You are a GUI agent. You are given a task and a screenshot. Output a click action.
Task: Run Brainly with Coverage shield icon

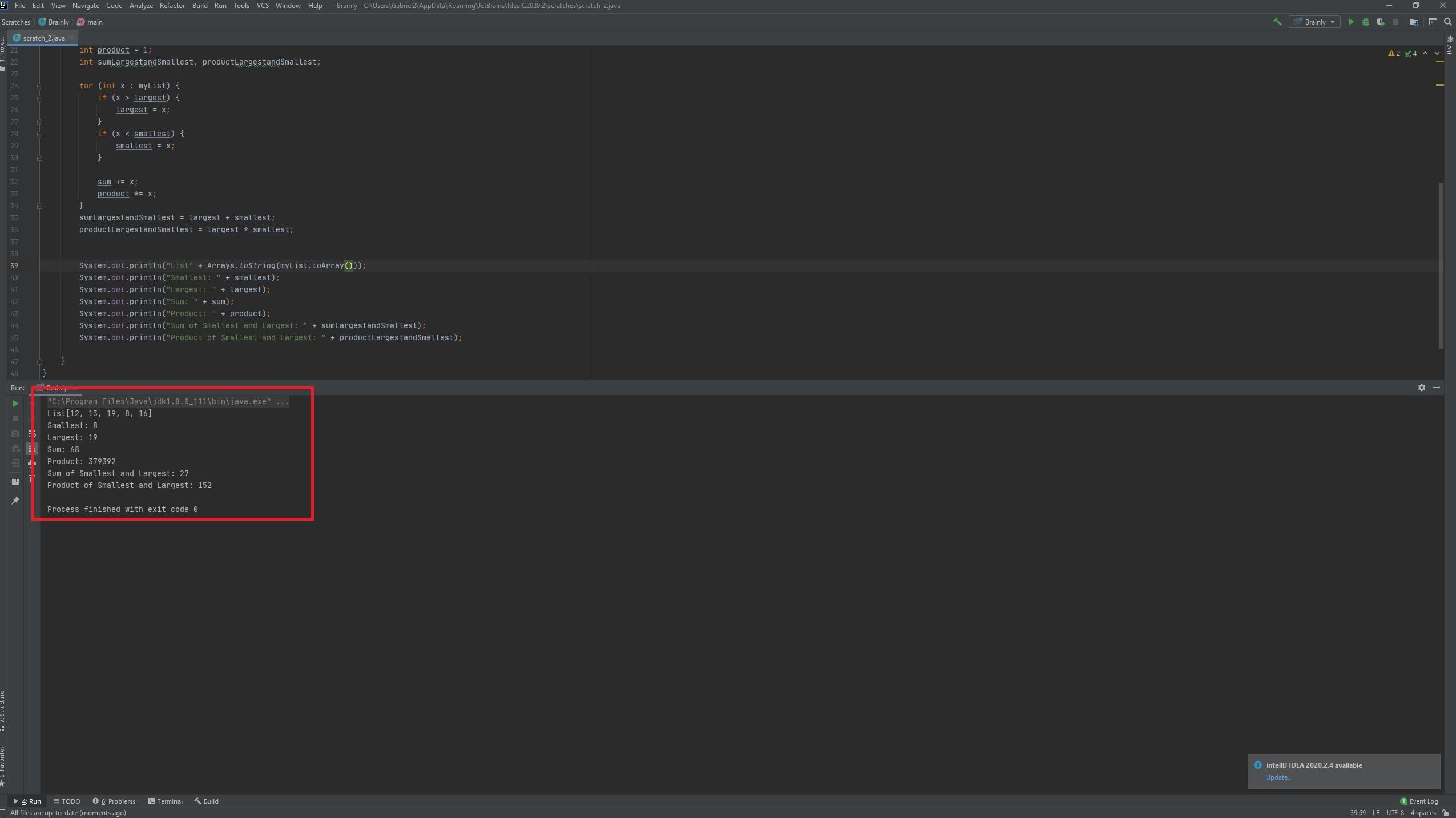point(1380,22)
